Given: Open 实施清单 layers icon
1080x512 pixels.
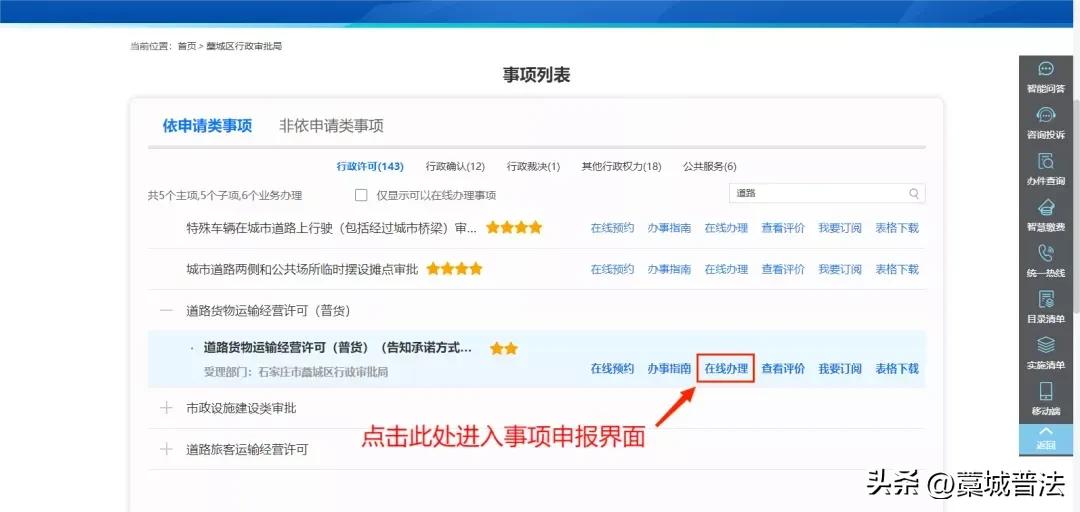Looking at the screenshot, I should pyautogui.click(x=1046, y=345).
